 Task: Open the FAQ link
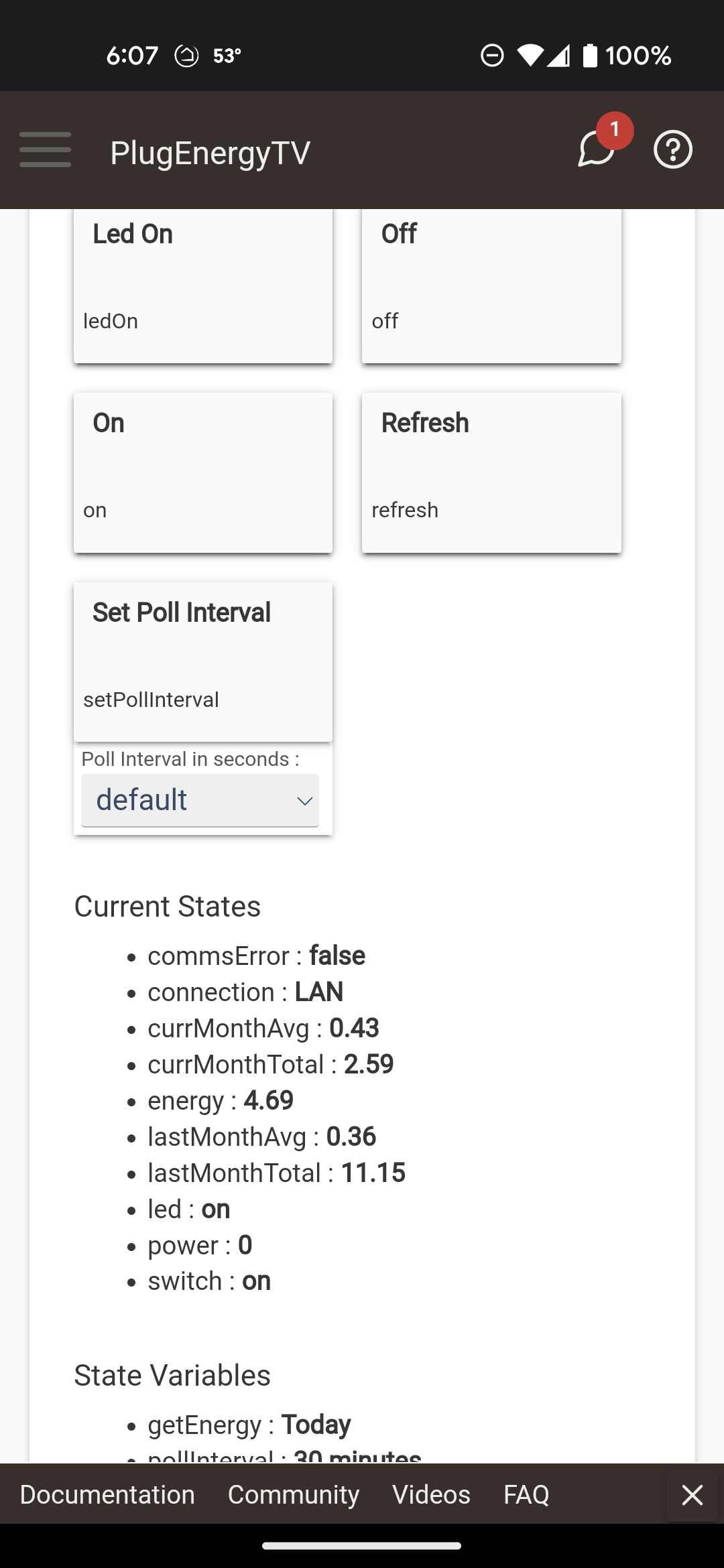[x=526, y=1495]
